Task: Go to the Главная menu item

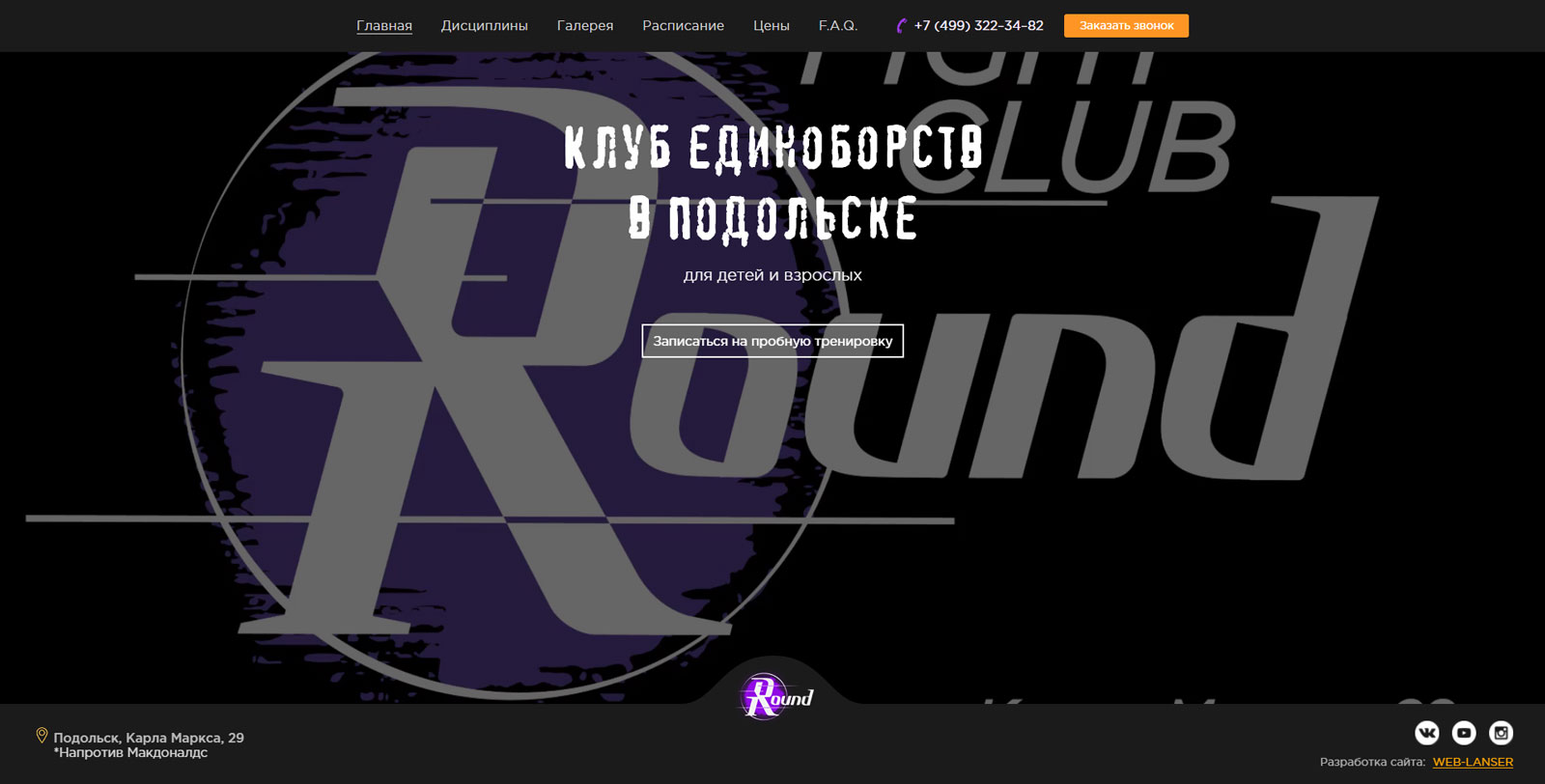Action: 384,26
